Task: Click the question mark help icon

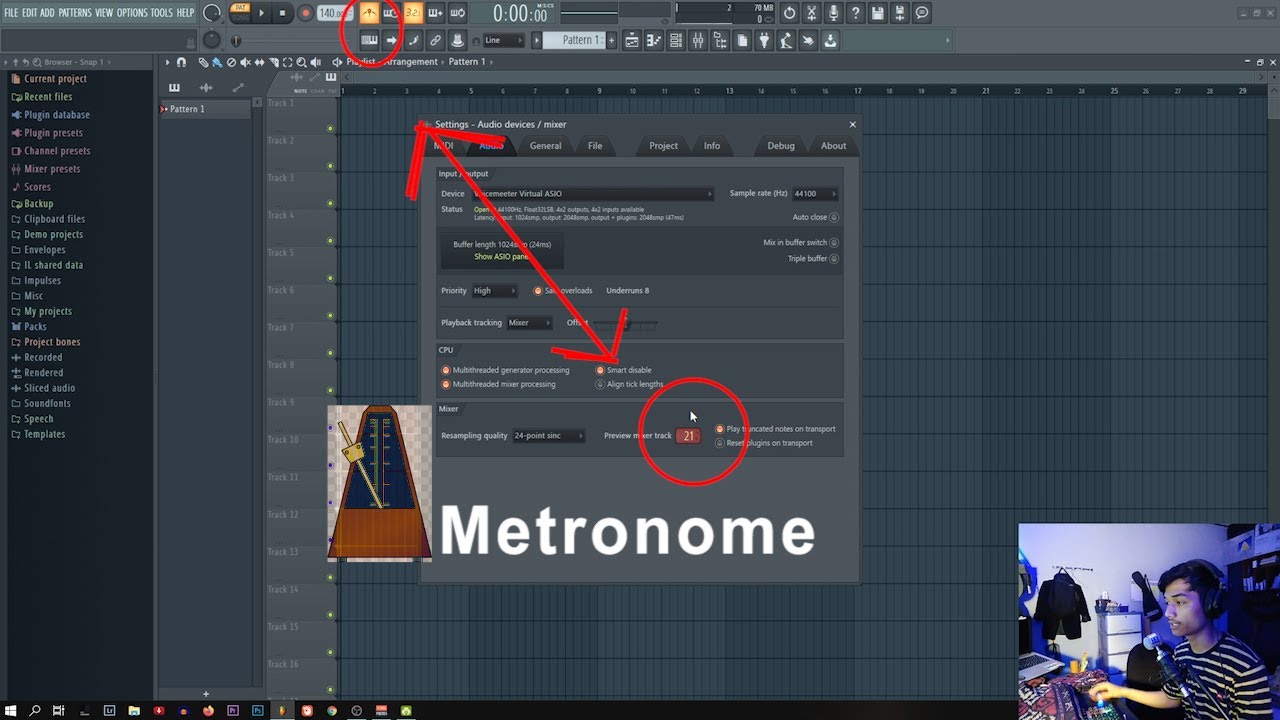Action: pos(855,13)
